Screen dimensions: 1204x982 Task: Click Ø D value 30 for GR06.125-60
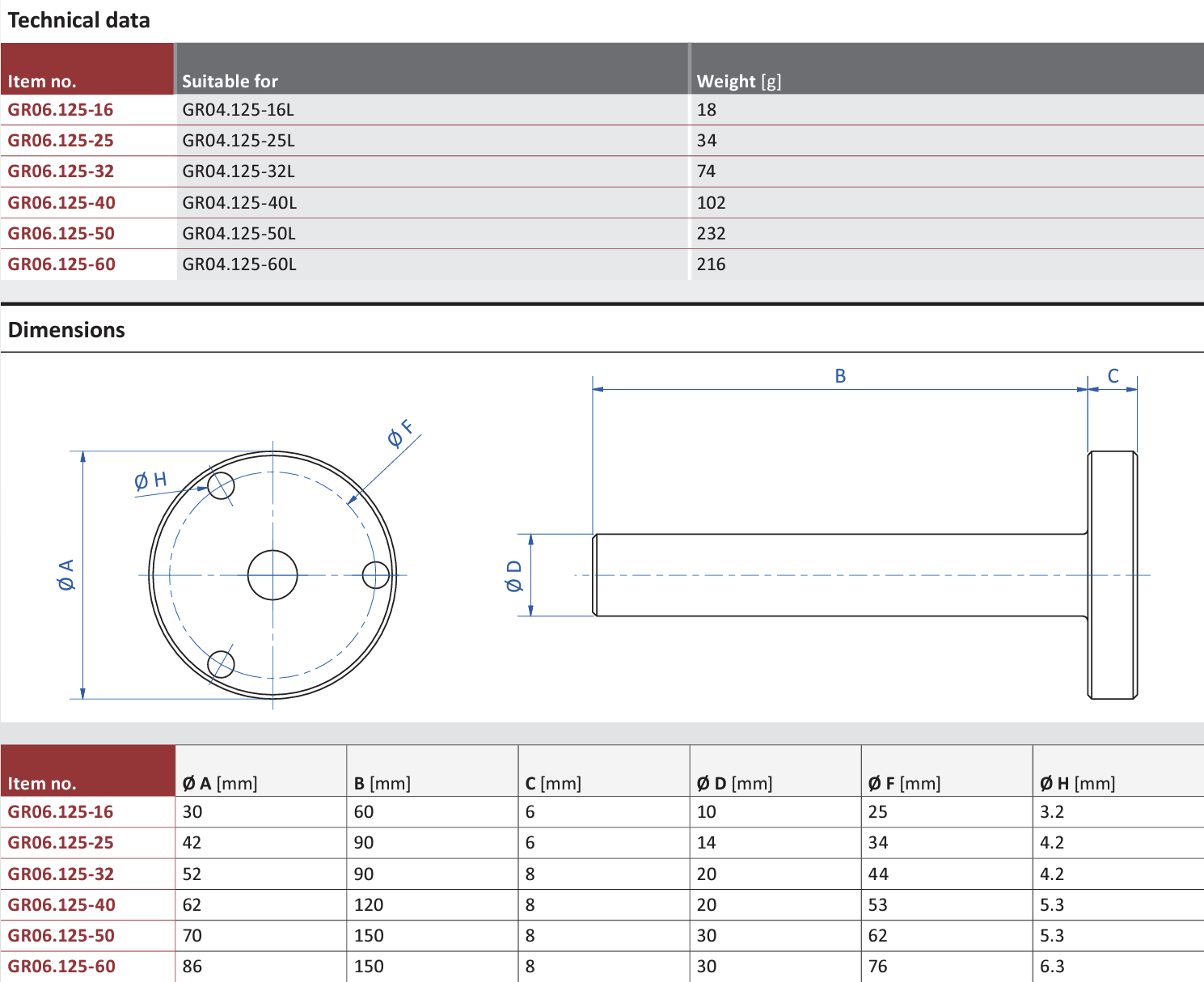pos(707,967)
